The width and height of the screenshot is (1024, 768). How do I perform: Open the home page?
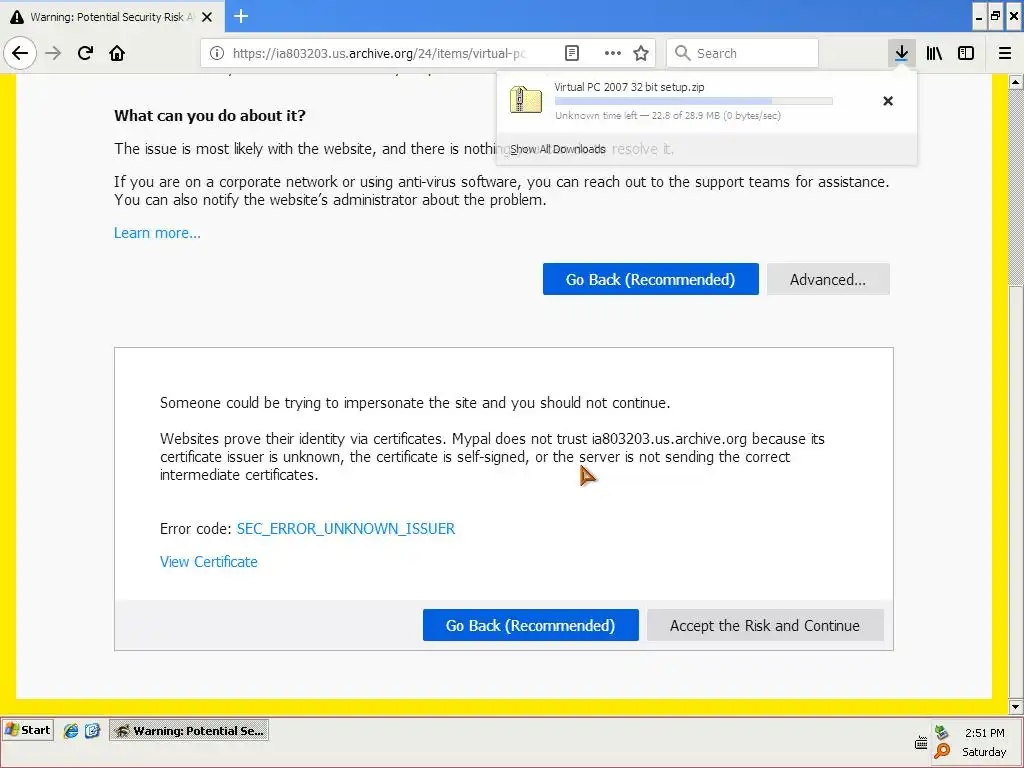tap(117, 53)
